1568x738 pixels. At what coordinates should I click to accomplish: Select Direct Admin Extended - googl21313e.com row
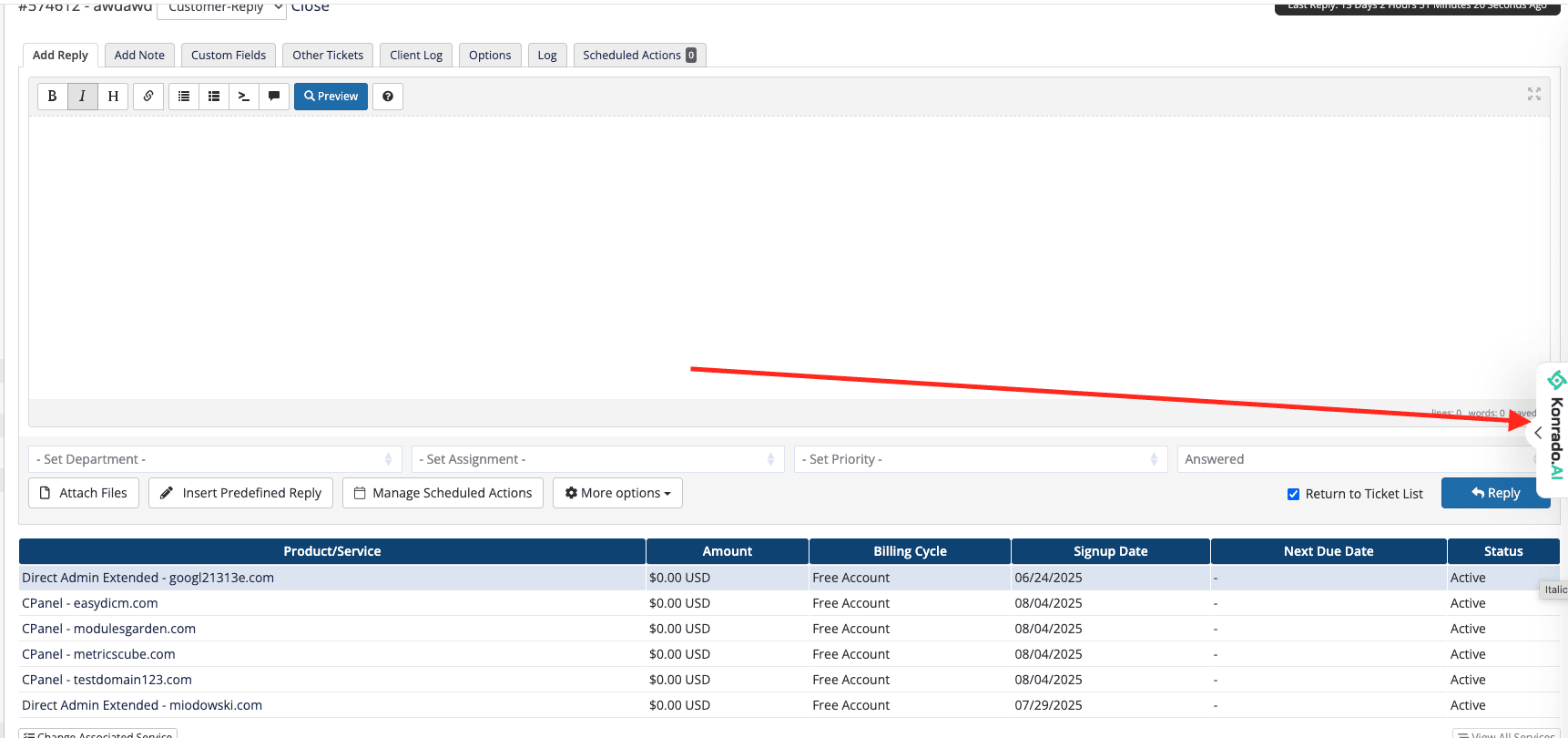(789, 578)
